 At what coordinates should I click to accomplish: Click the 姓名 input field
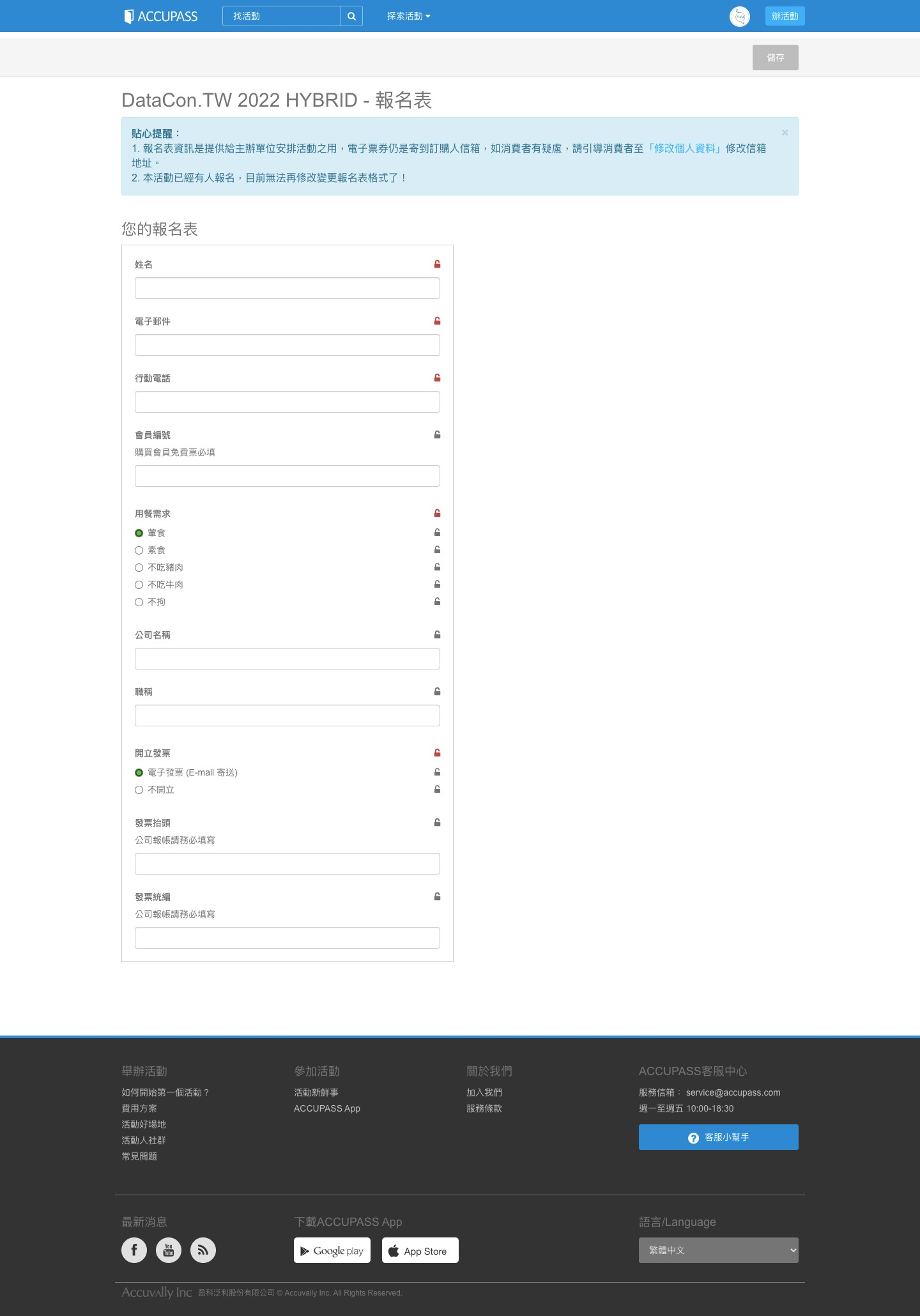point(287,288)
